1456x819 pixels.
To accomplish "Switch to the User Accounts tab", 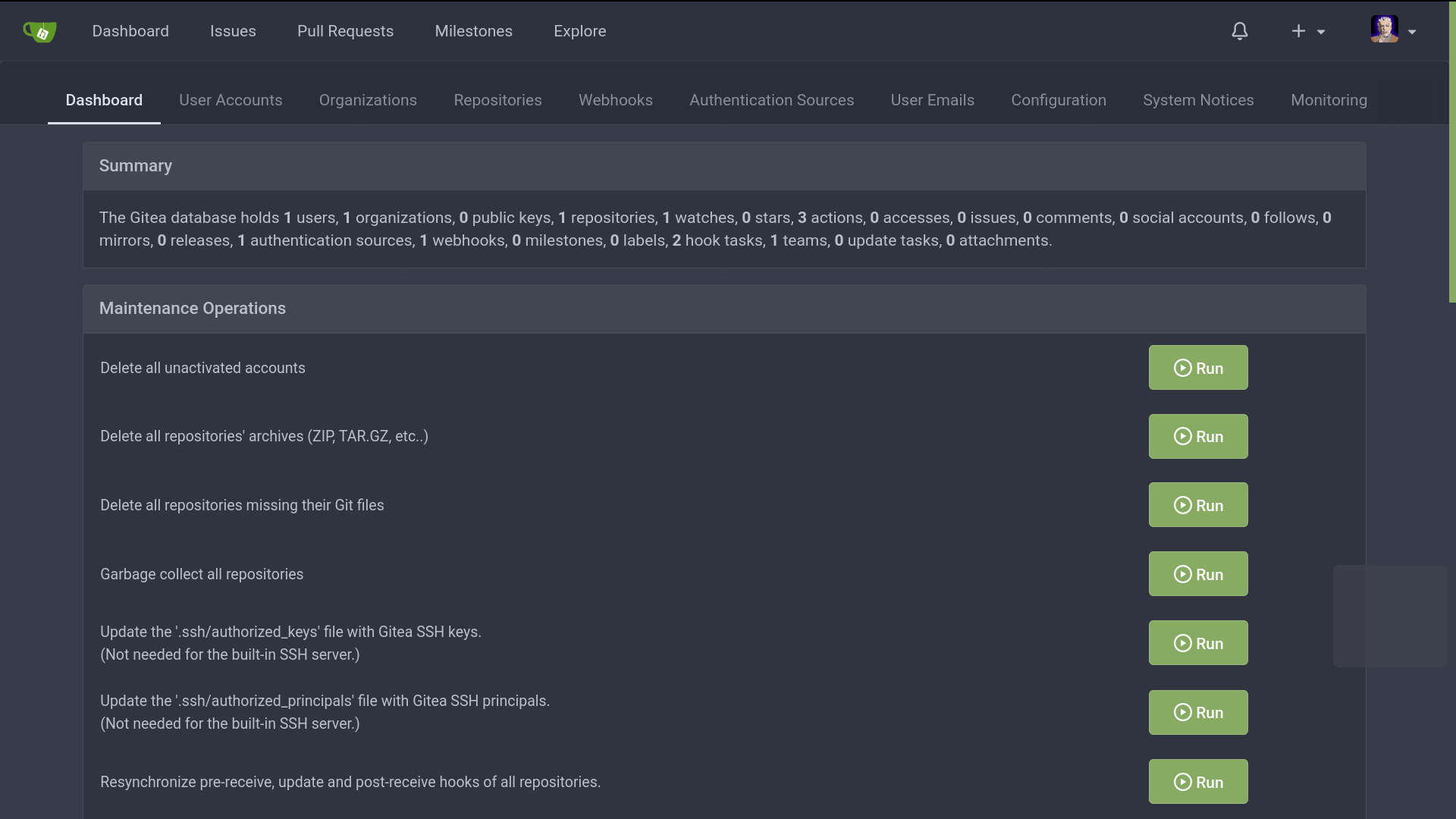I will click(231, 100).
